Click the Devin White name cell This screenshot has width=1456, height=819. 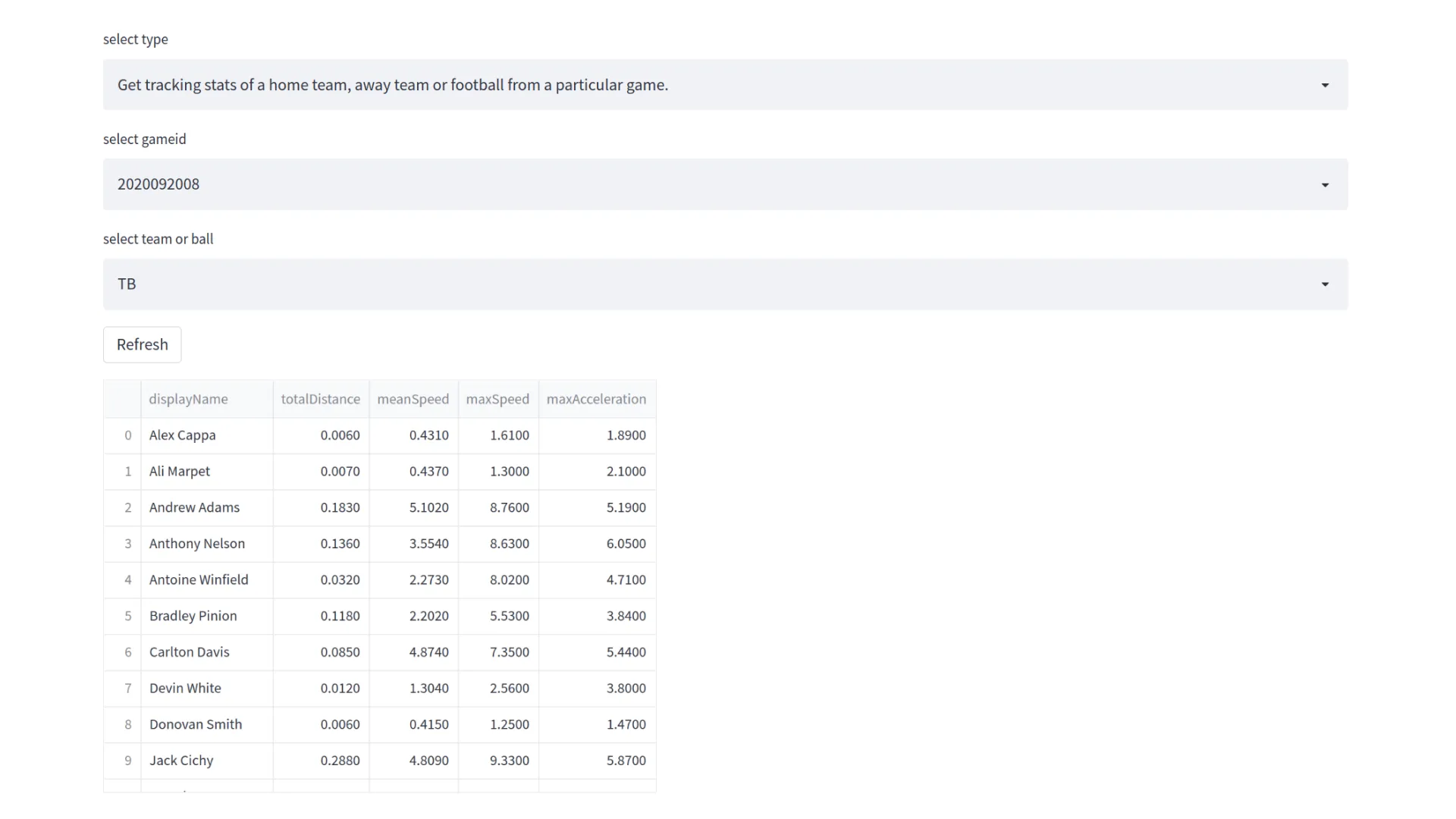pyautogui.click(x=185, y=689)
